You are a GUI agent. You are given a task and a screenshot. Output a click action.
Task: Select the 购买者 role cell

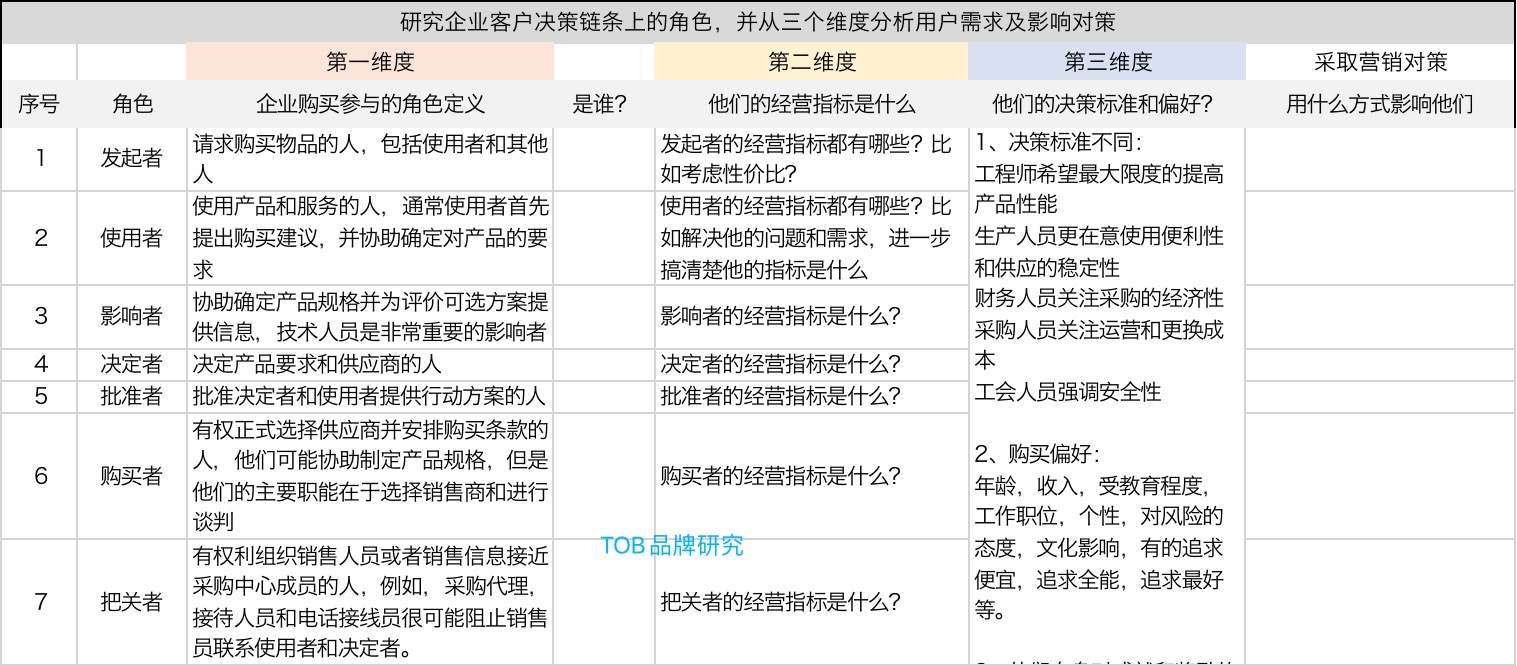pyautogui.click(x=132, y=476)
